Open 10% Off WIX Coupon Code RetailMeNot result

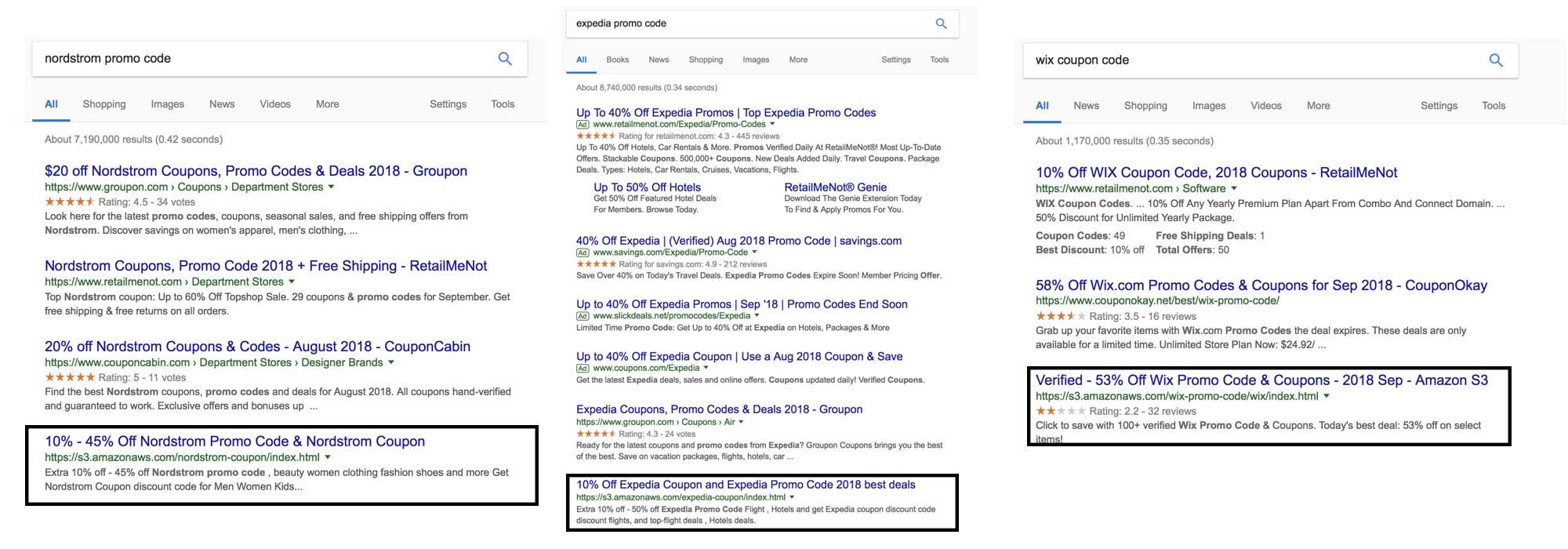click(x=1216, y=173)
